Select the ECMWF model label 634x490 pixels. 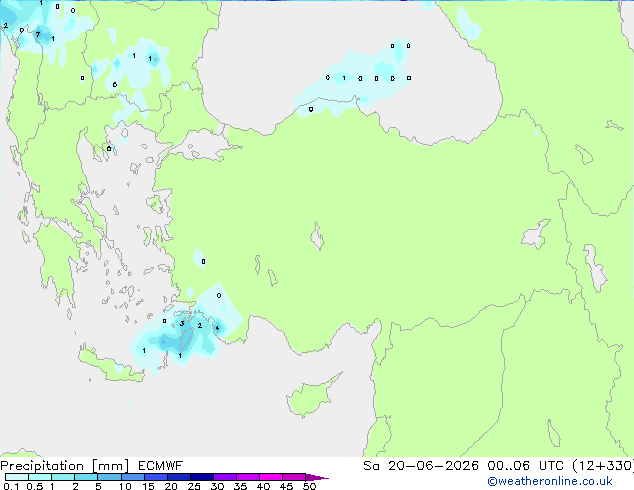161,466
